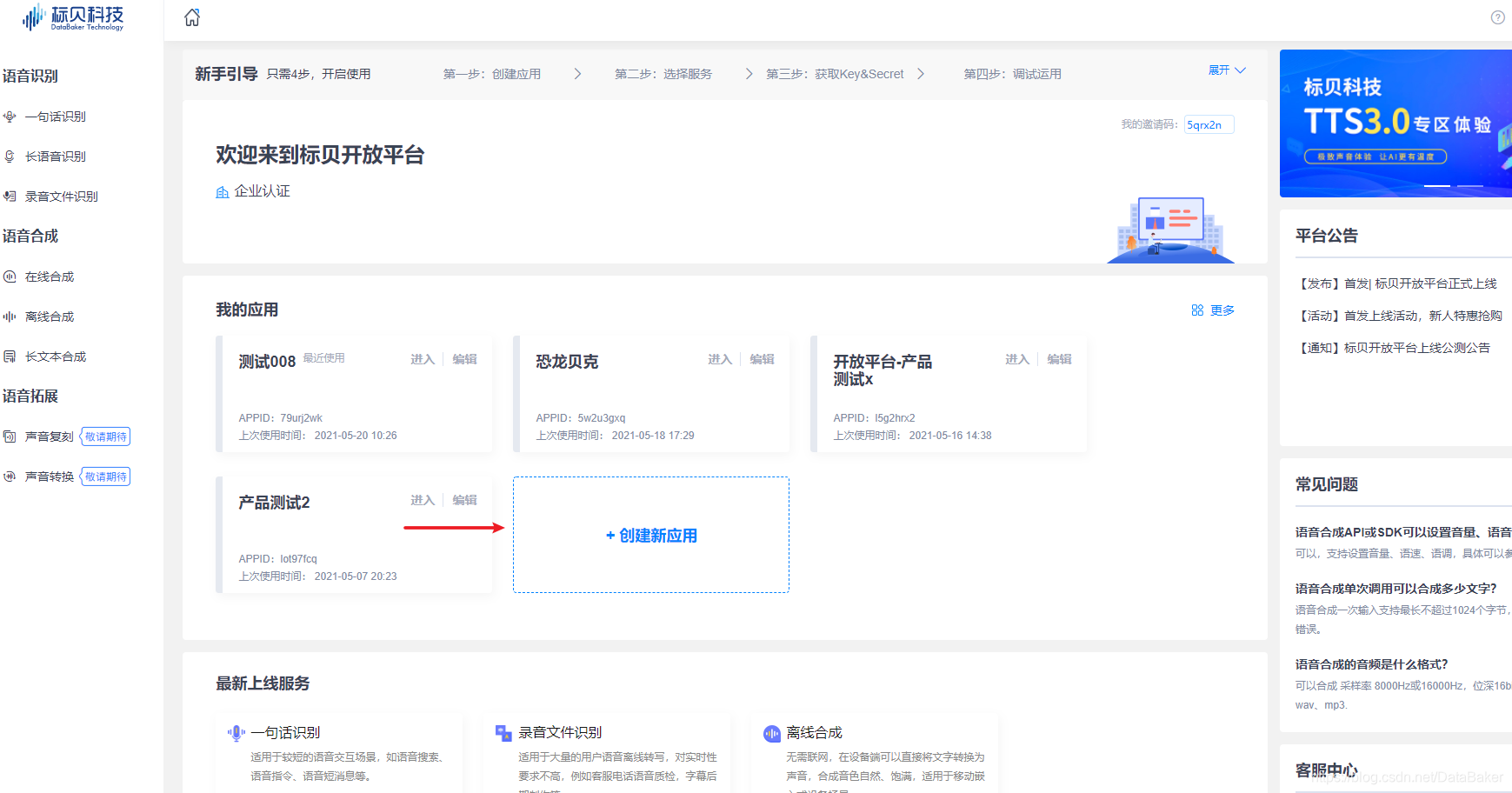Viewport: 1512px width, 793px height.
Task: Click 更多 link in 我的应用
Action: pyautogui.click(x=1222, y=310)
